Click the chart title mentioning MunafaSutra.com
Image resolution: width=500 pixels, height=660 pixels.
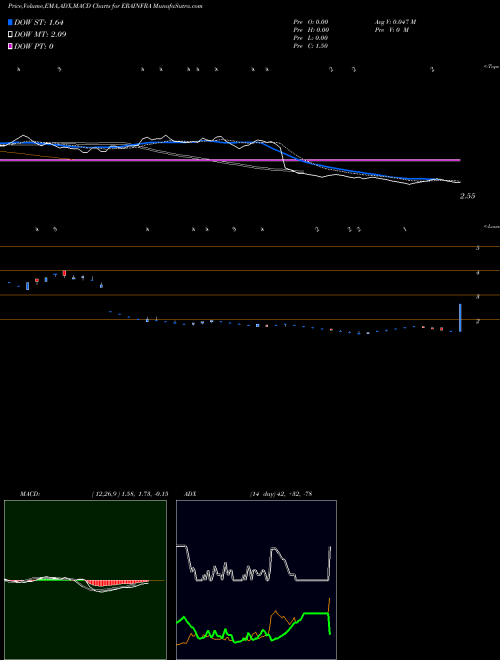tap(105, 7)
